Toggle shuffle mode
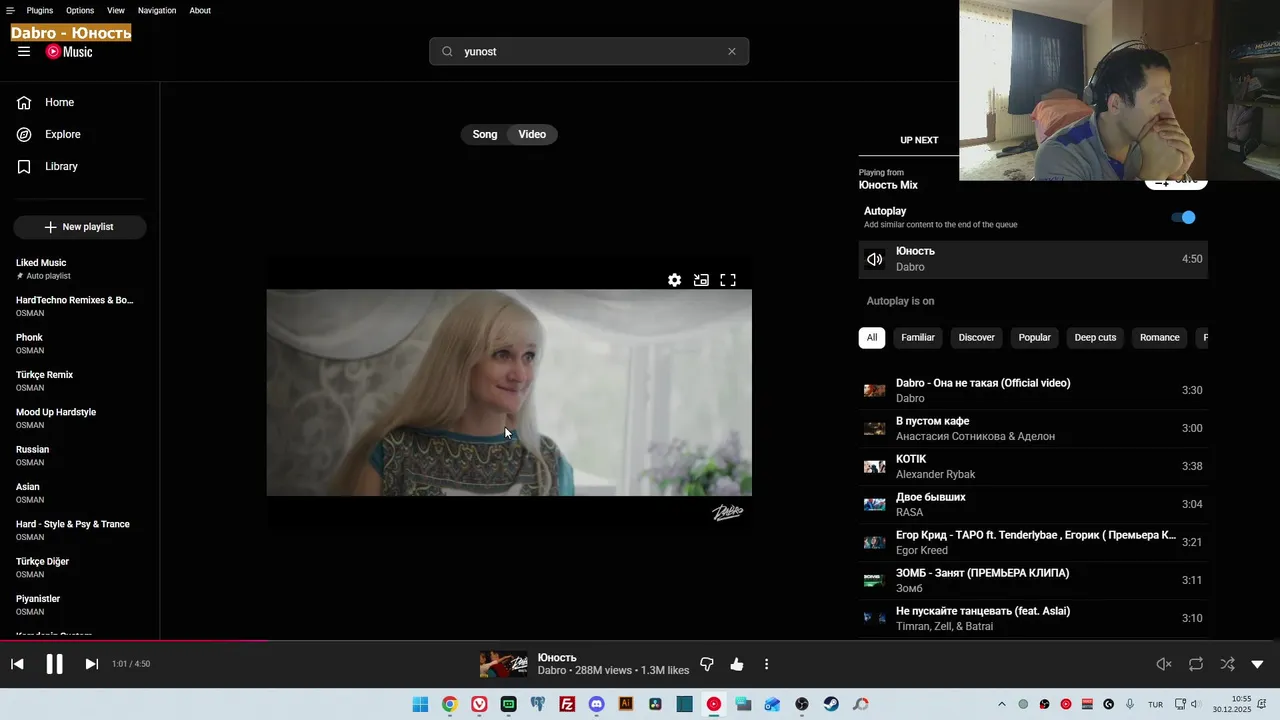1280x720 pixels. click(1227, 664)
